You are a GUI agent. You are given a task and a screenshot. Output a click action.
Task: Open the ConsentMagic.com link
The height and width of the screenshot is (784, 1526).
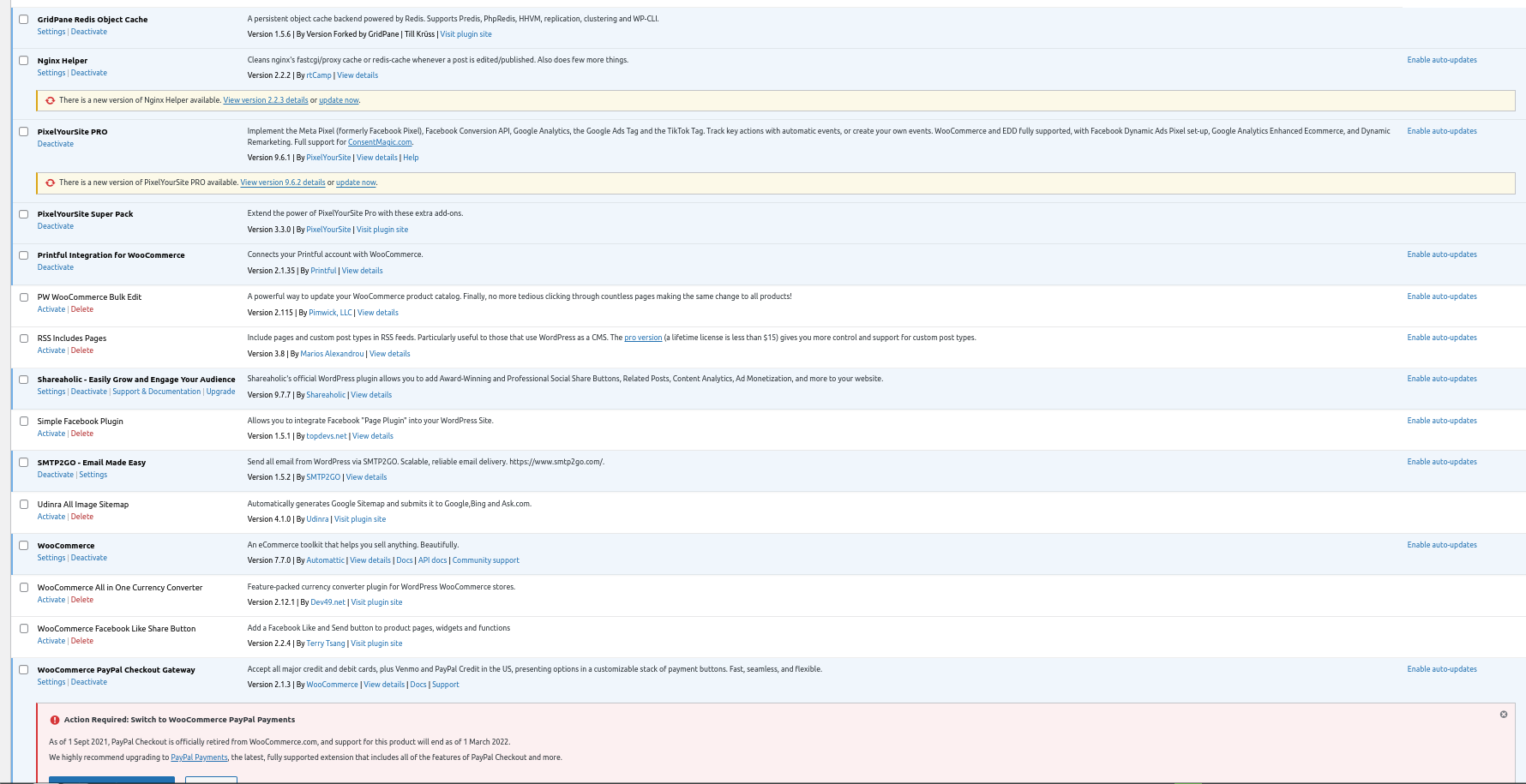[x=379, y=142]
